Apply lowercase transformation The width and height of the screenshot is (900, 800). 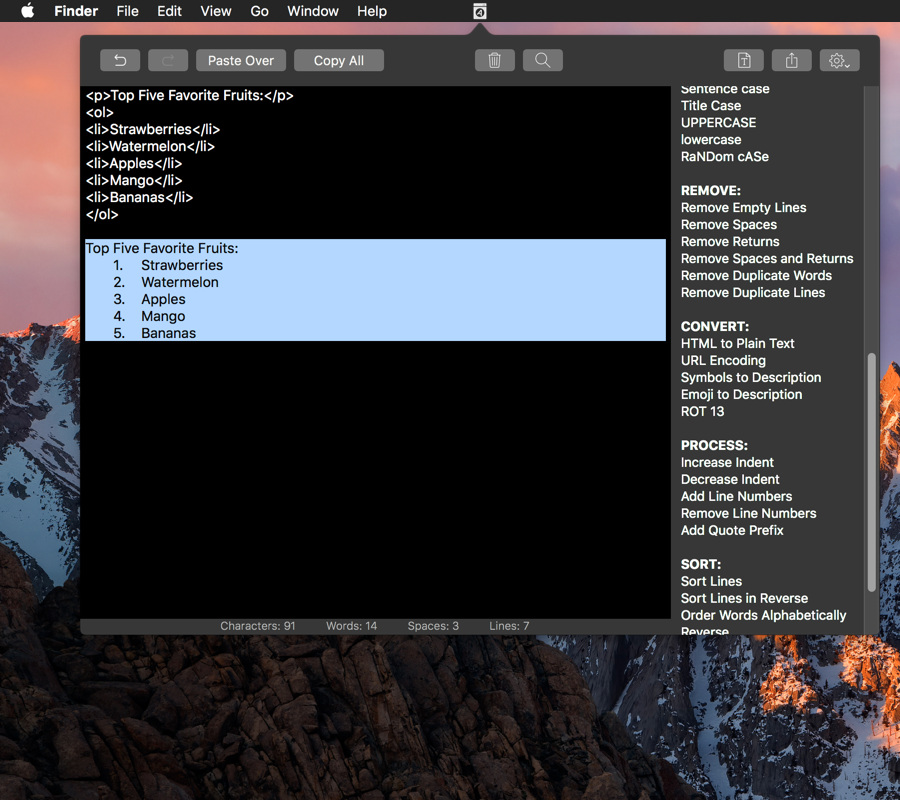tap(711, 139)
